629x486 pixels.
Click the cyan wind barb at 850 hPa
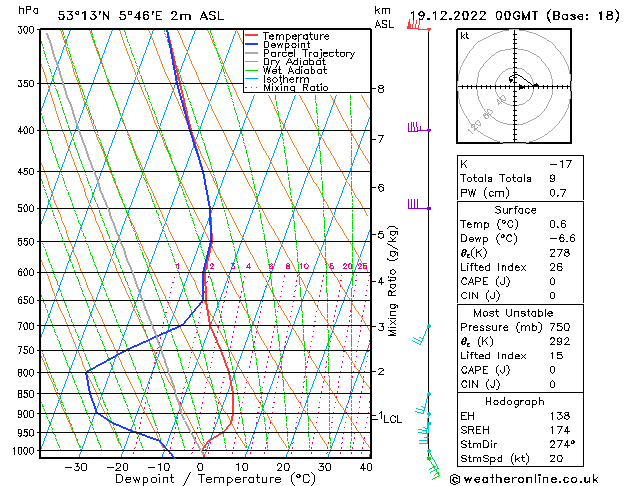422,403
